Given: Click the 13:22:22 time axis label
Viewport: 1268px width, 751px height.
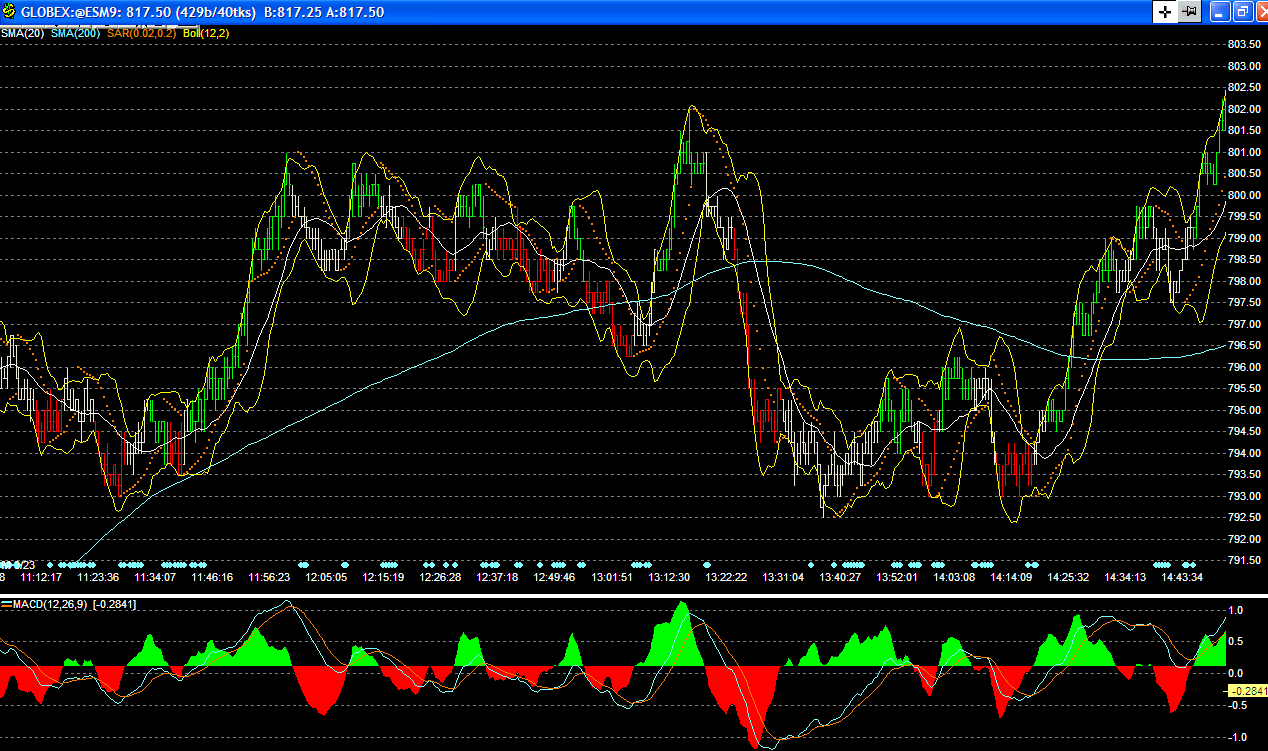Looking at the screenshot, I should click(726, 577).
